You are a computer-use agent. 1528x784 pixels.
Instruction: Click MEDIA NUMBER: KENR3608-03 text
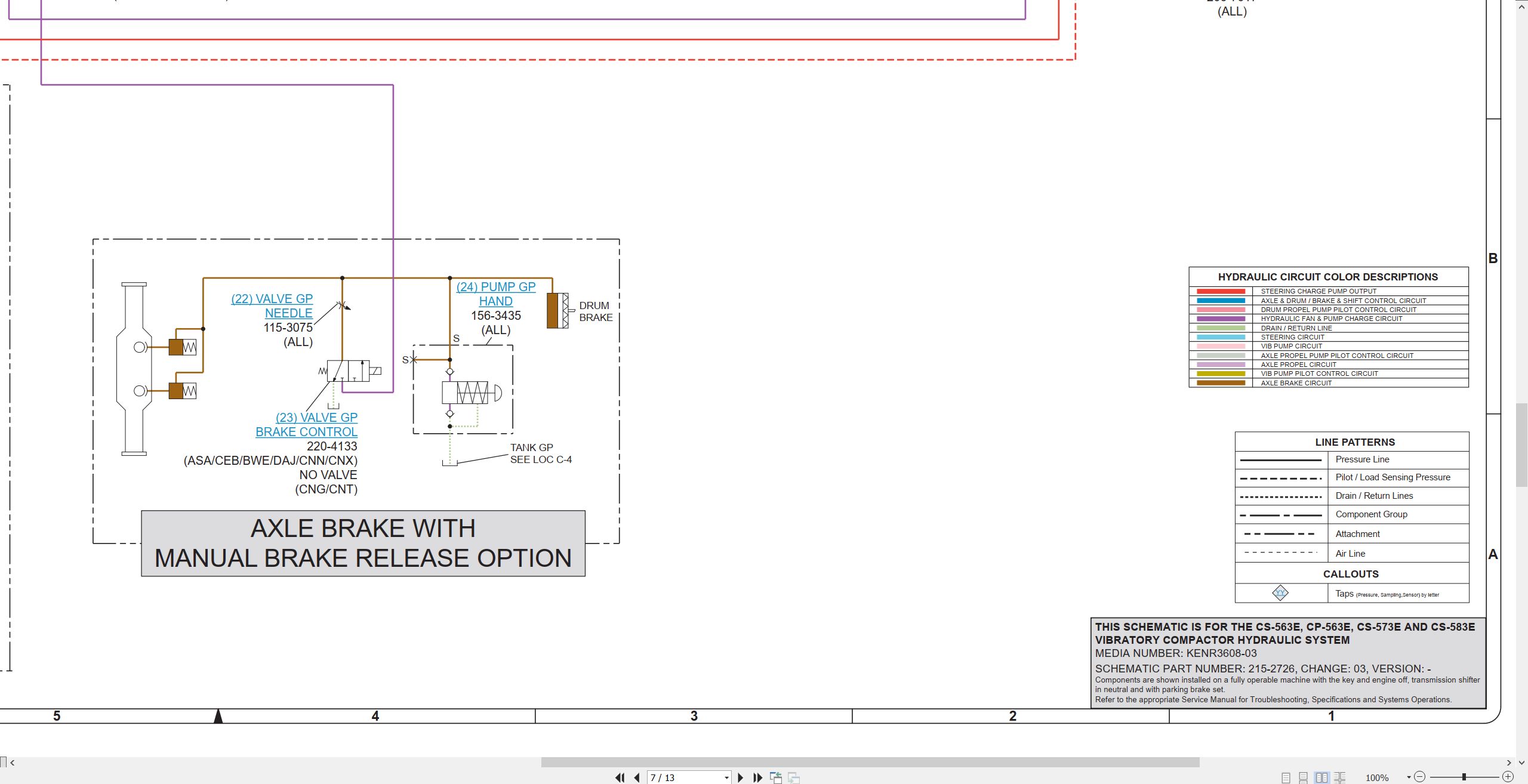pyautogui.click(x=1176, y=653)
